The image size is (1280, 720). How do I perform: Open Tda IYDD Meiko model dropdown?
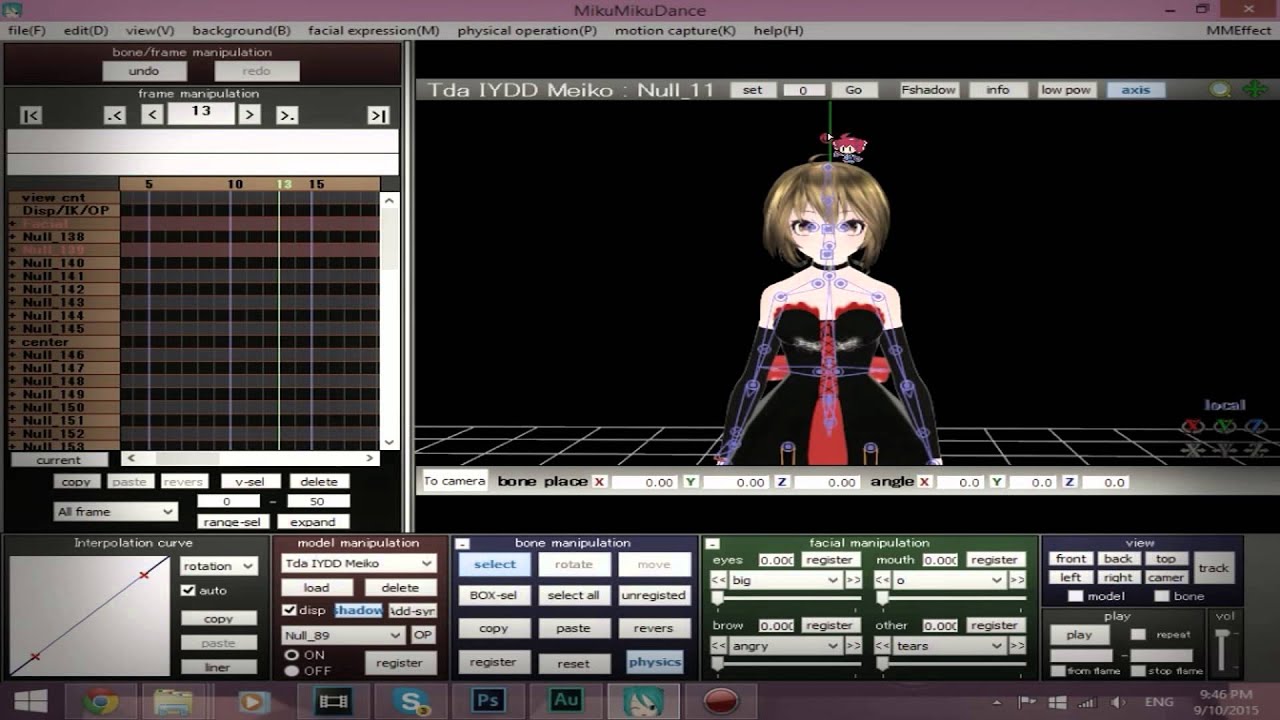(x=359, y=563)
